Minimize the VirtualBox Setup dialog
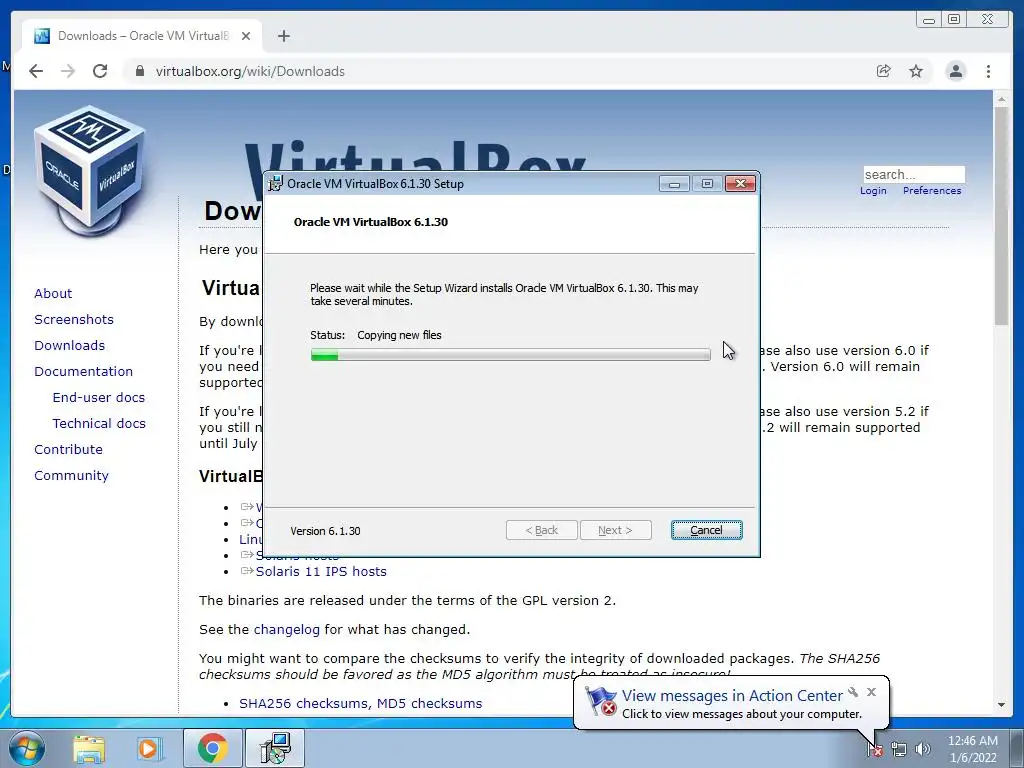1024x768 pixels. pos(674,184)
